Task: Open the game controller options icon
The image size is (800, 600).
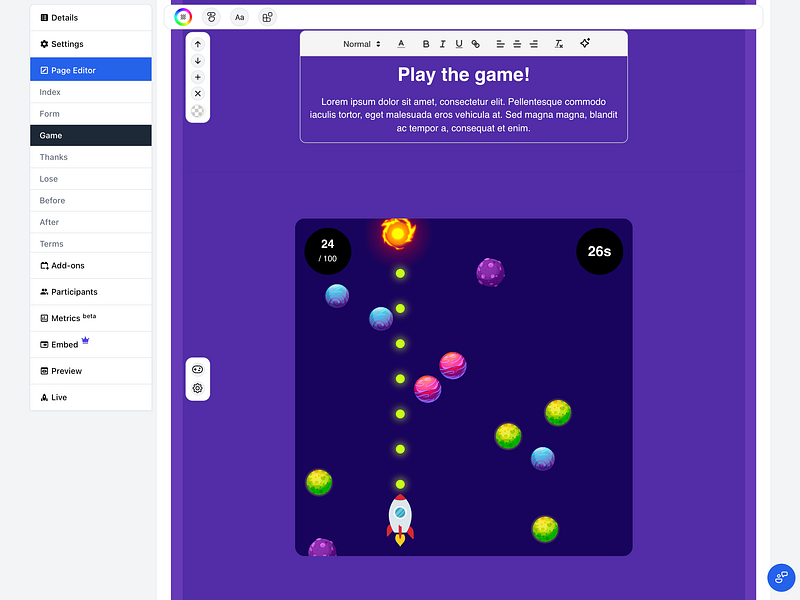Action: (x=198, y=369)
